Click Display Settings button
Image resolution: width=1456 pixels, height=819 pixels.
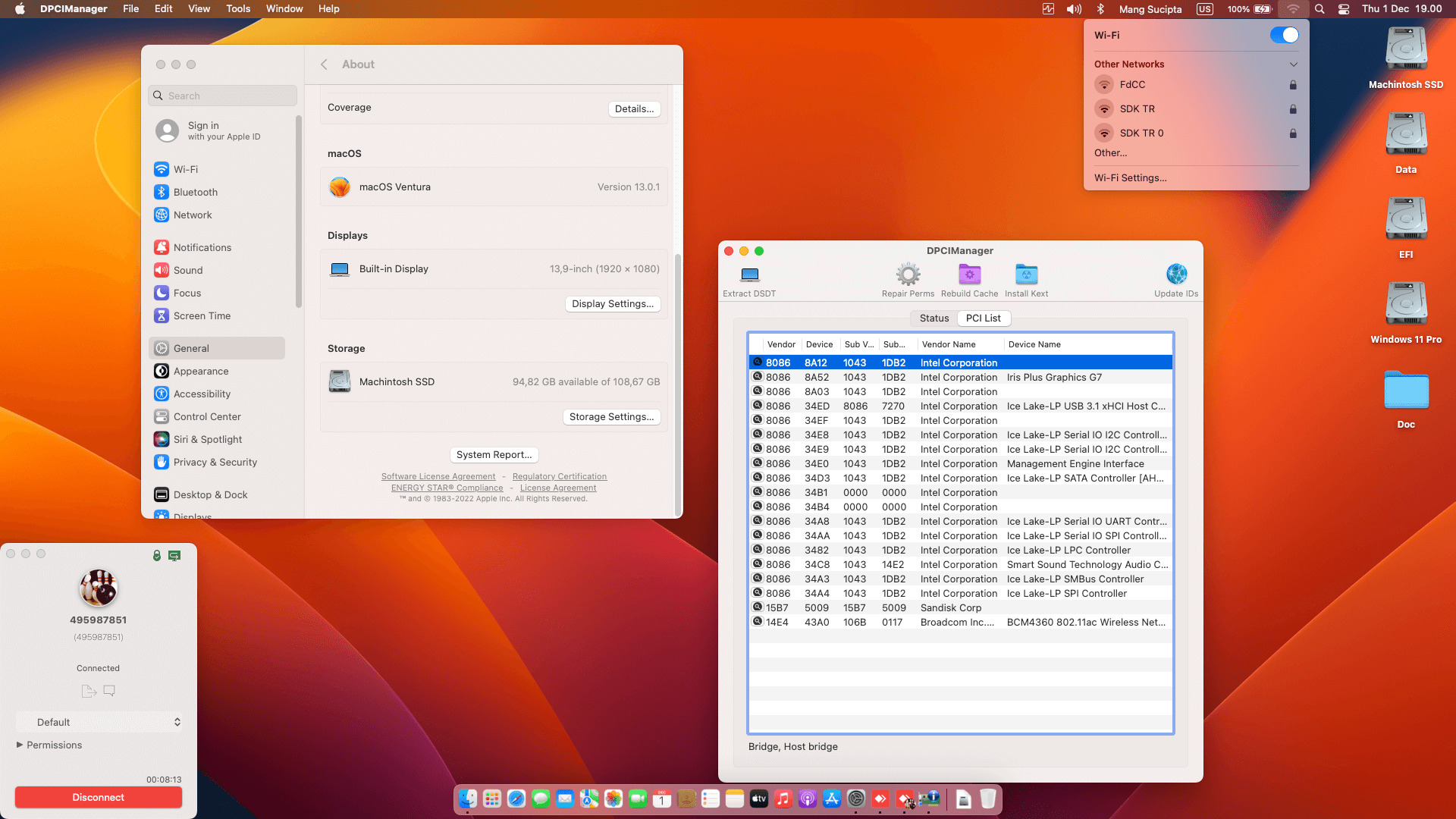[x=613, y=304]
